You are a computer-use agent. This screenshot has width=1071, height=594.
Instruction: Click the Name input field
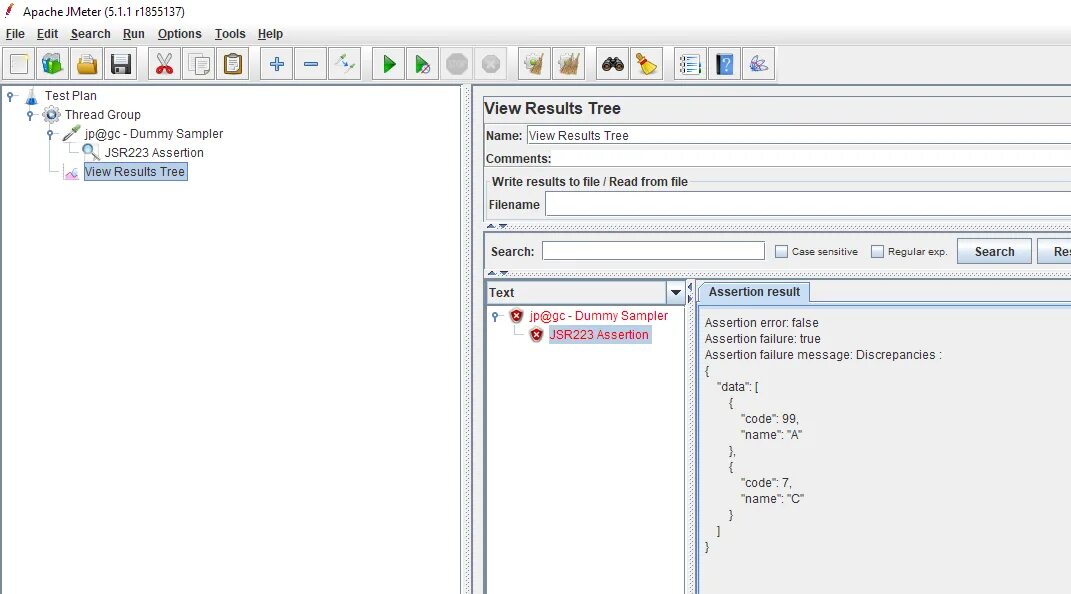point(798,135)
